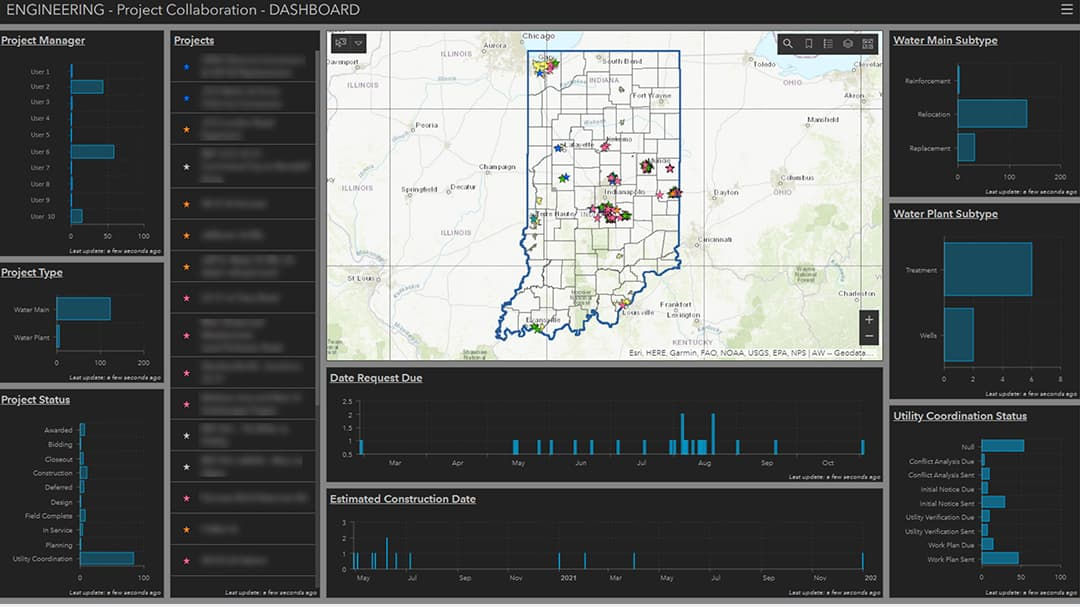This screenshot has height=607, width=1080.
Task: Open the map search tool
Action: tap(788, 44)
